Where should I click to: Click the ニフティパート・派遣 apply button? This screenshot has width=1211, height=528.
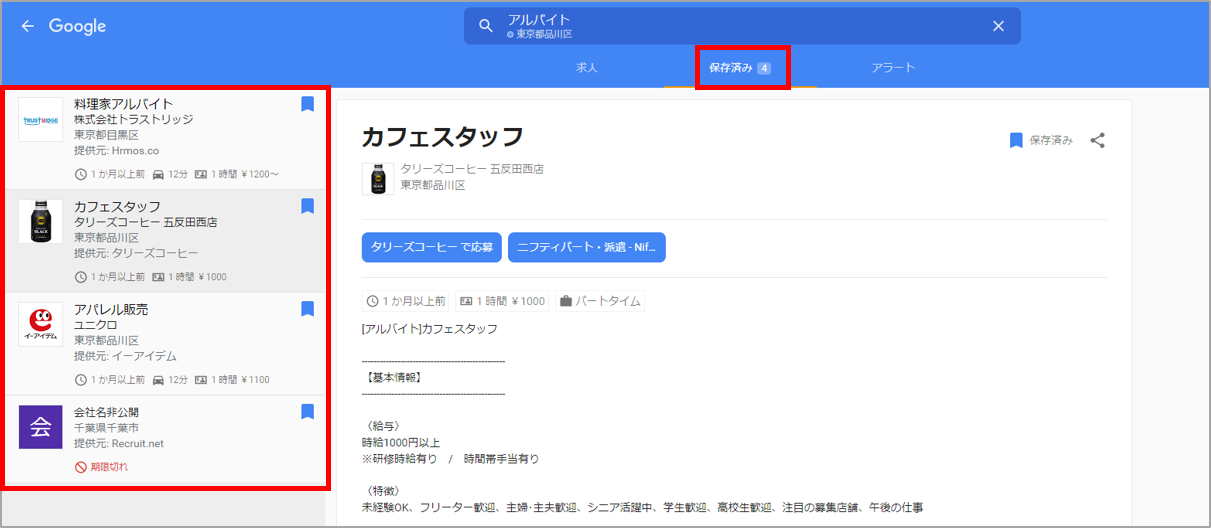[x=587, y=247]
